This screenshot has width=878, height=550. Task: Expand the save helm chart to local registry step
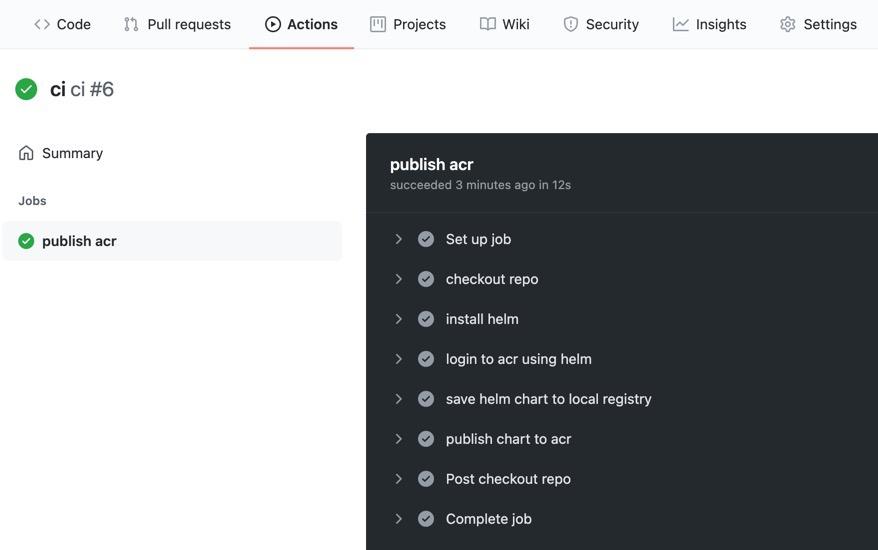[x=398, y=399]
